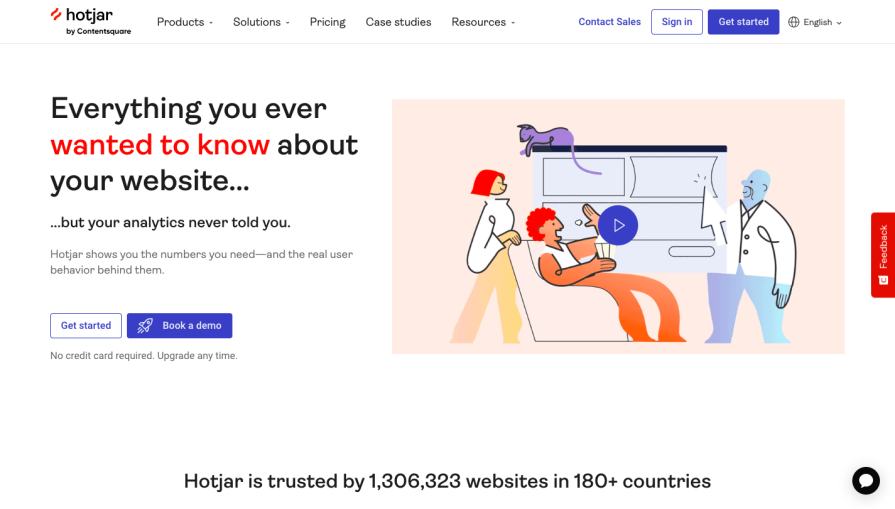The image size is (895, 509).
Task: Expand the Resources menu
Action: [483, 22]
